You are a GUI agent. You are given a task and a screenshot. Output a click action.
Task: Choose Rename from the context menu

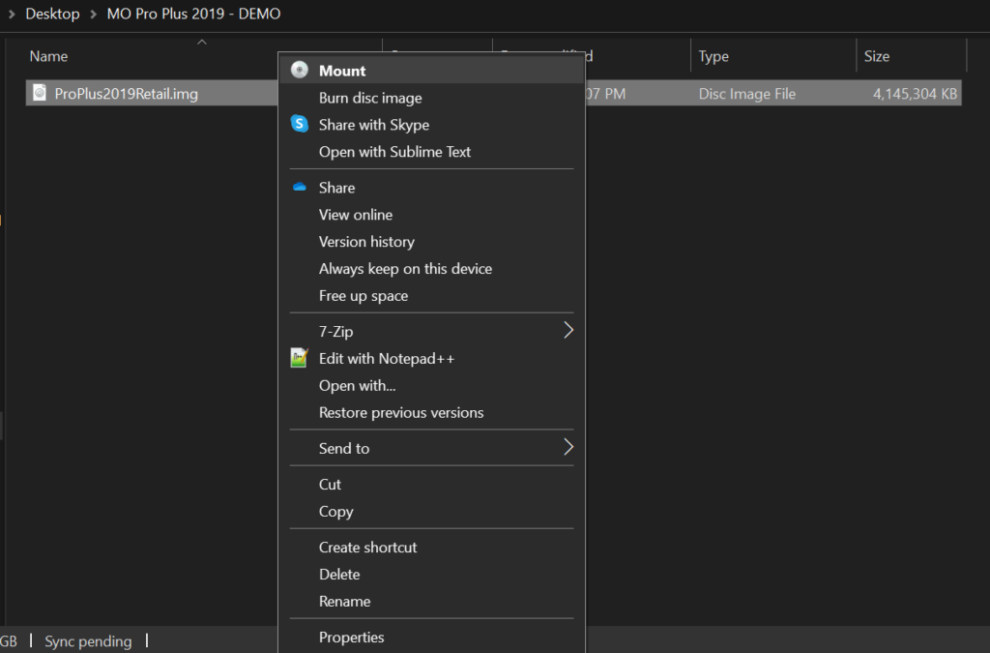tap(343, 600)
